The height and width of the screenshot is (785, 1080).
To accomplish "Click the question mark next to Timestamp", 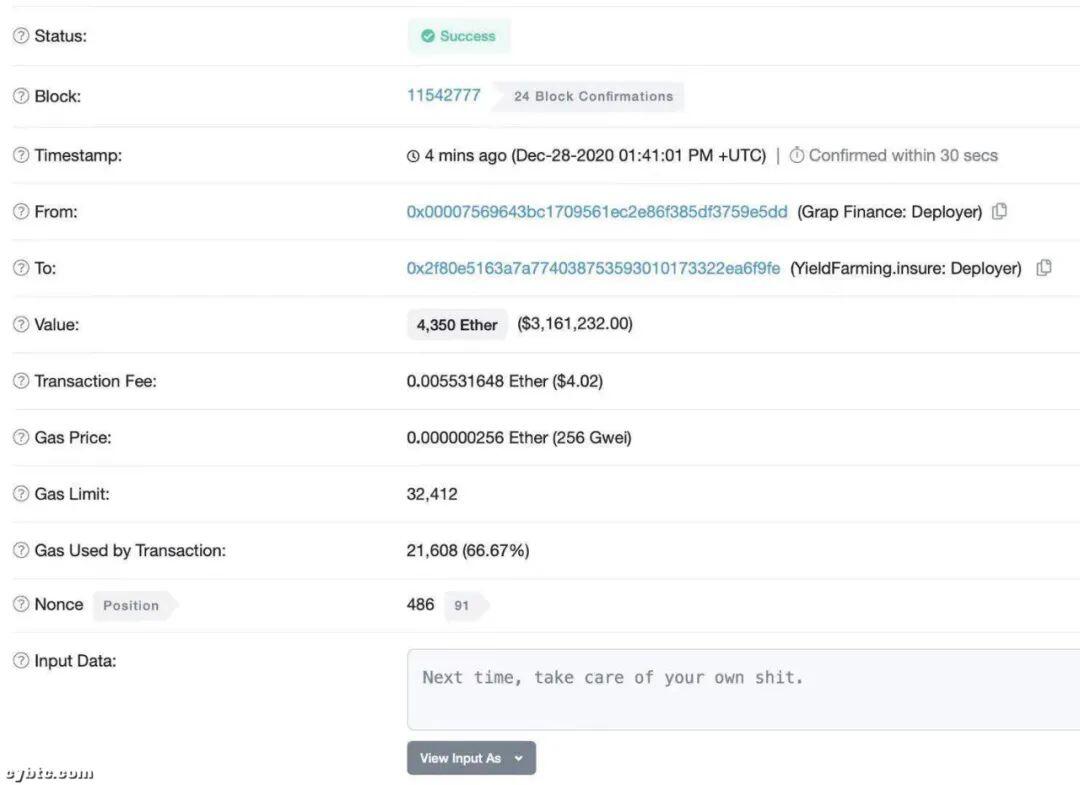I will click(x=21, y=155).
